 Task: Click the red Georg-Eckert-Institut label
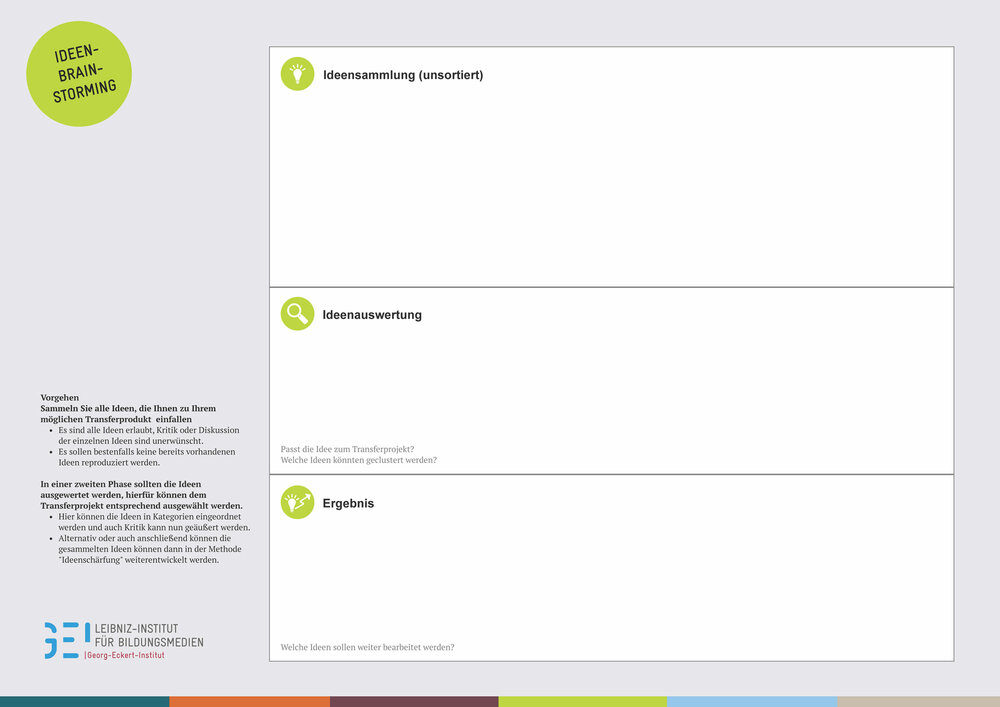point(125,655)
